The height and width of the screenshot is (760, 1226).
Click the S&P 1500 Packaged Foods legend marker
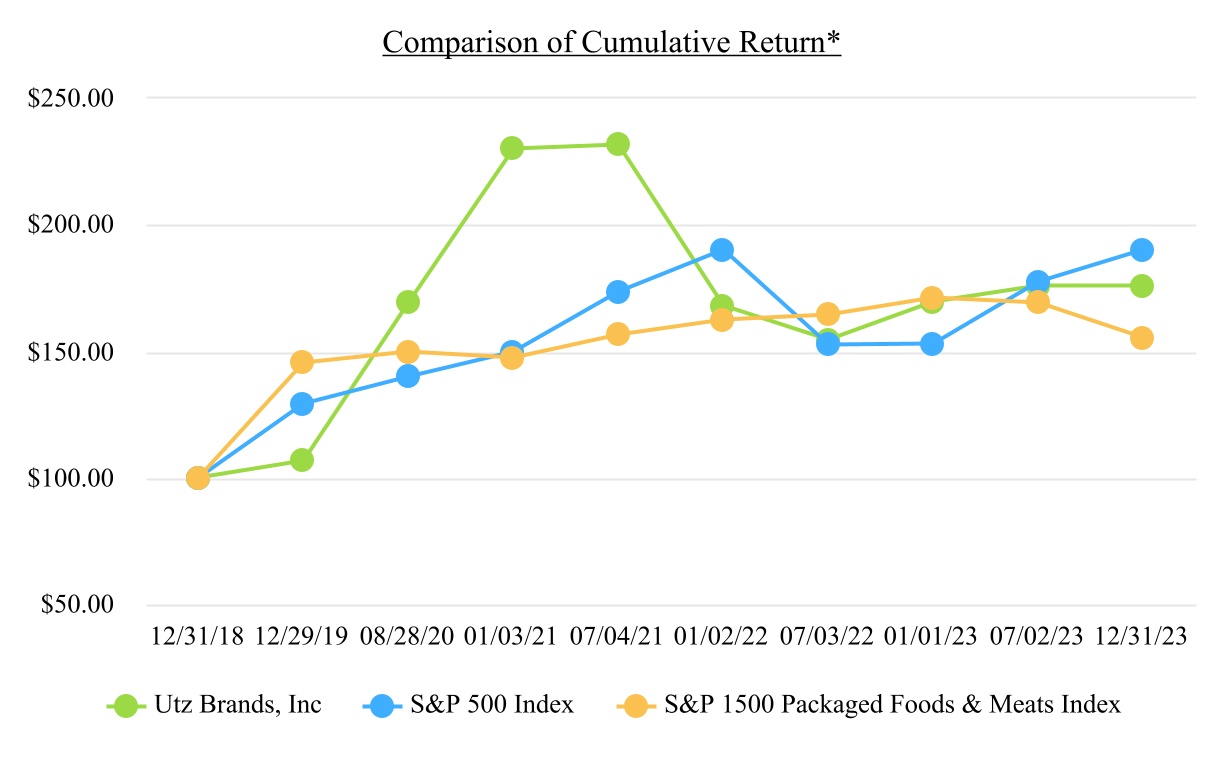pos(636,705)
